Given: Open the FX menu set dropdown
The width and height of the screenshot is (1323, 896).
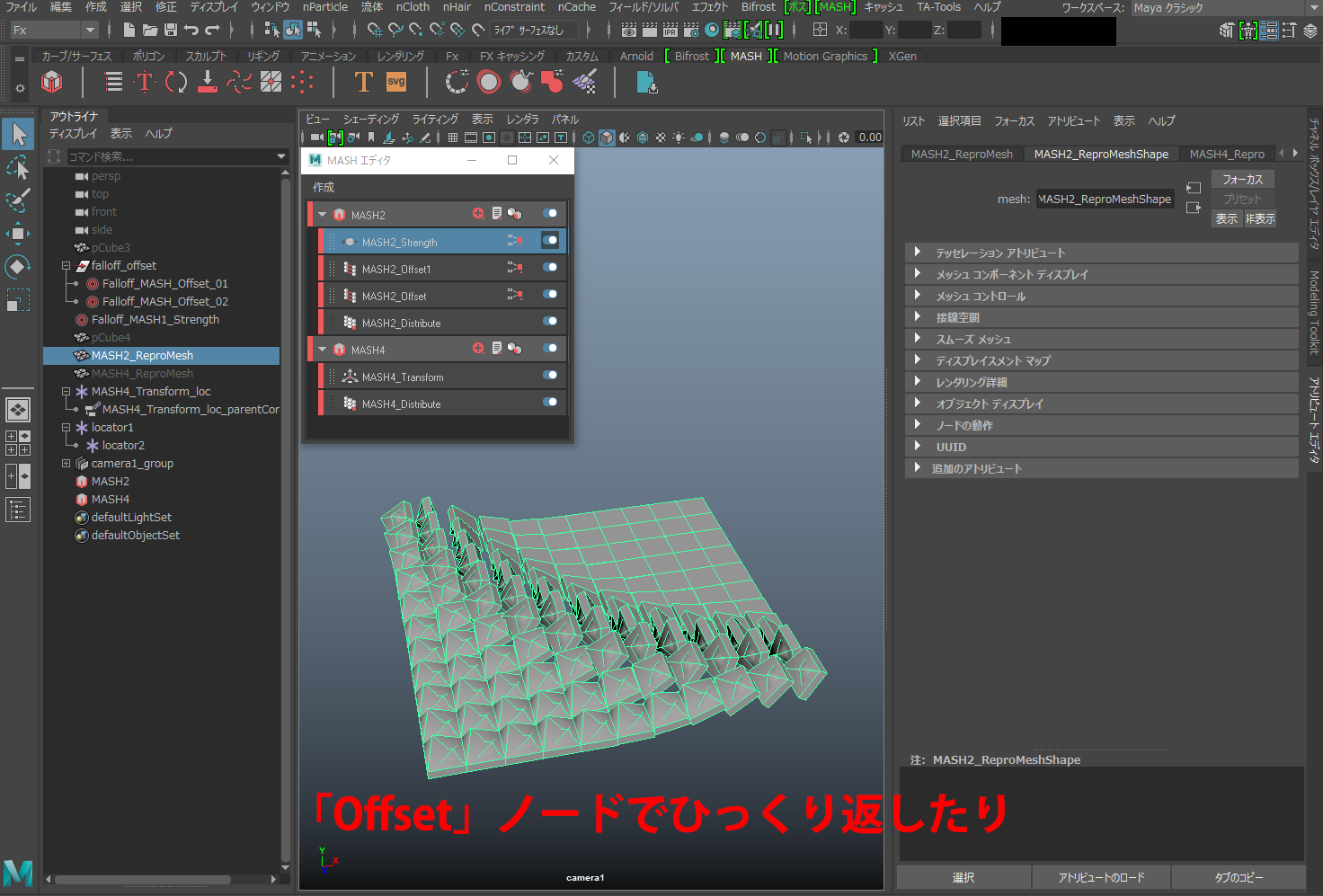Looking at the screenshot, I should pyautogui.click(x=53, y=30).
